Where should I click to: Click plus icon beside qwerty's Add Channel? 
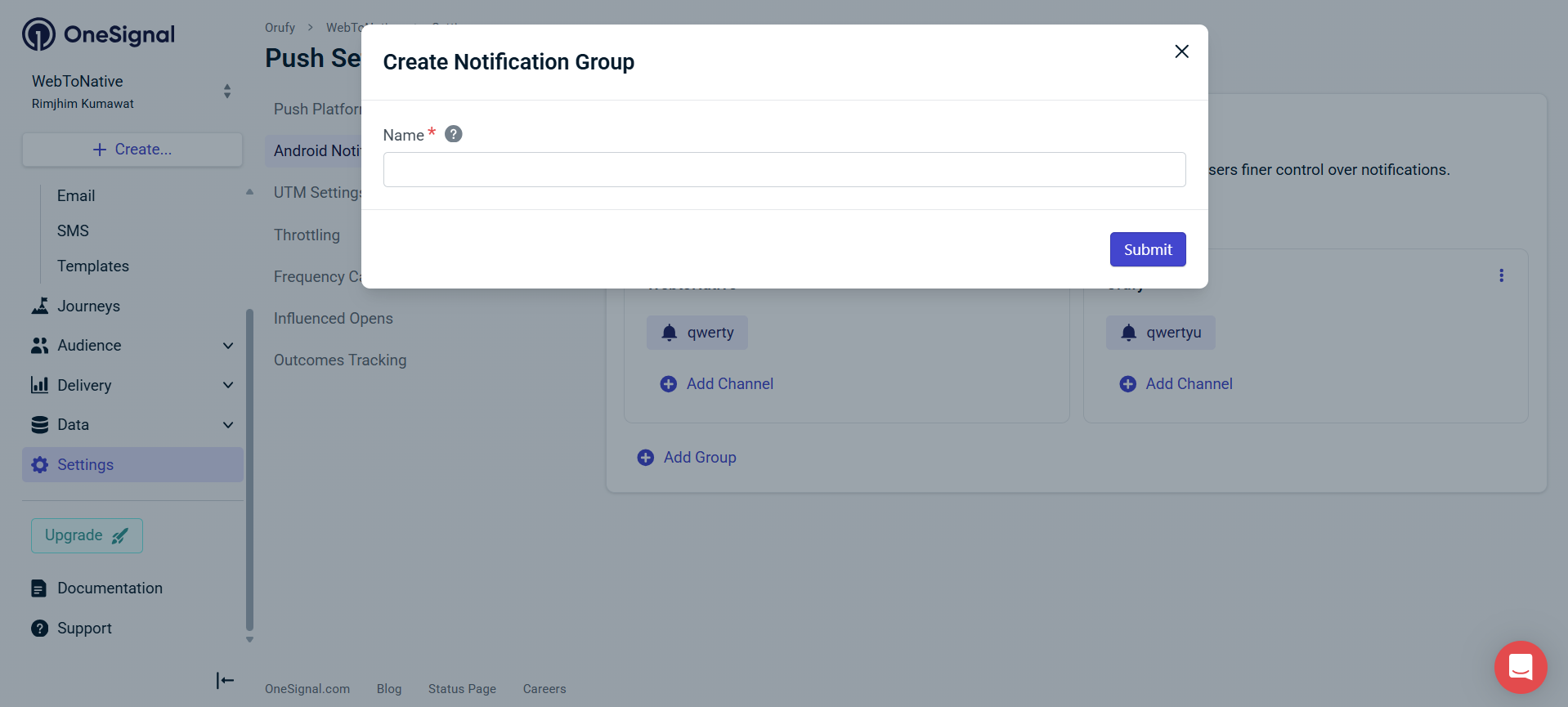tap(668, 383)
